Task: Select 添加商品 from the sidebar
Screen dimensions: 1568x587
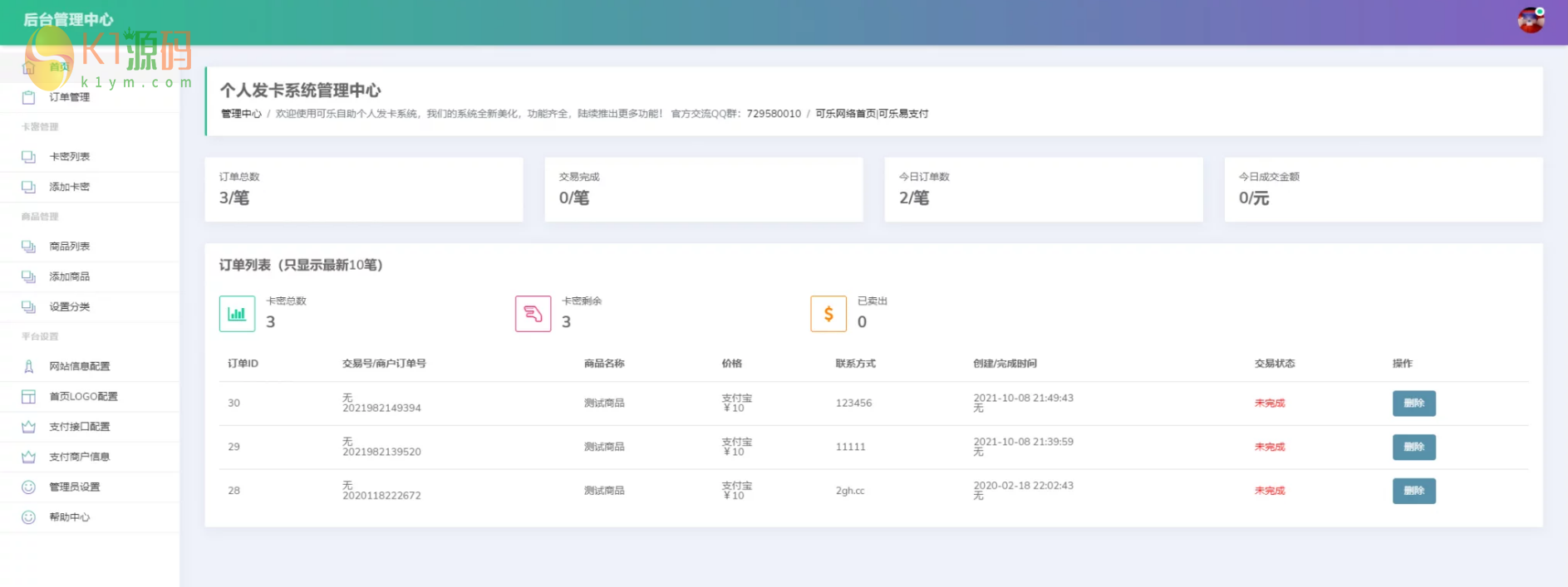Action: [70, 276]
